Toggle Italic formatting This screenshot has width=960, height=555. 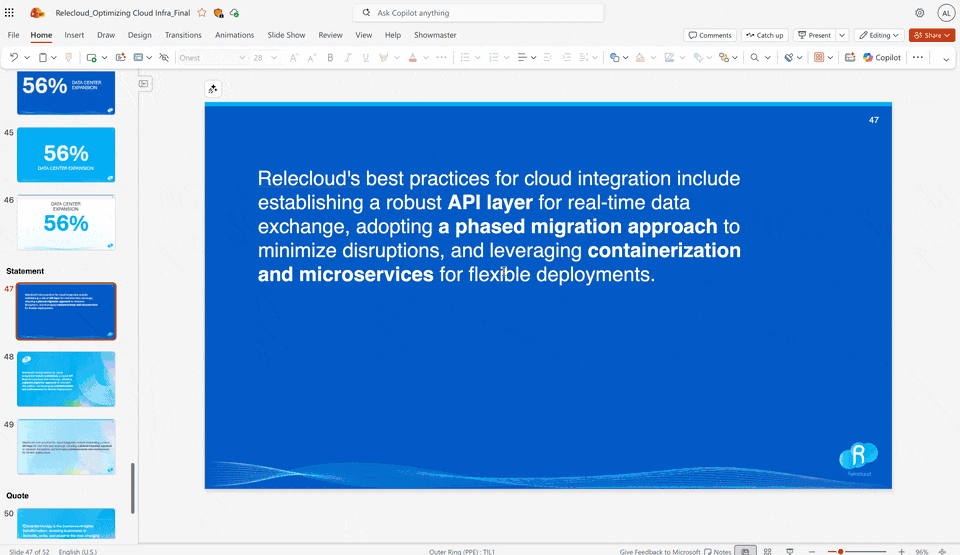tap(348, 58)
